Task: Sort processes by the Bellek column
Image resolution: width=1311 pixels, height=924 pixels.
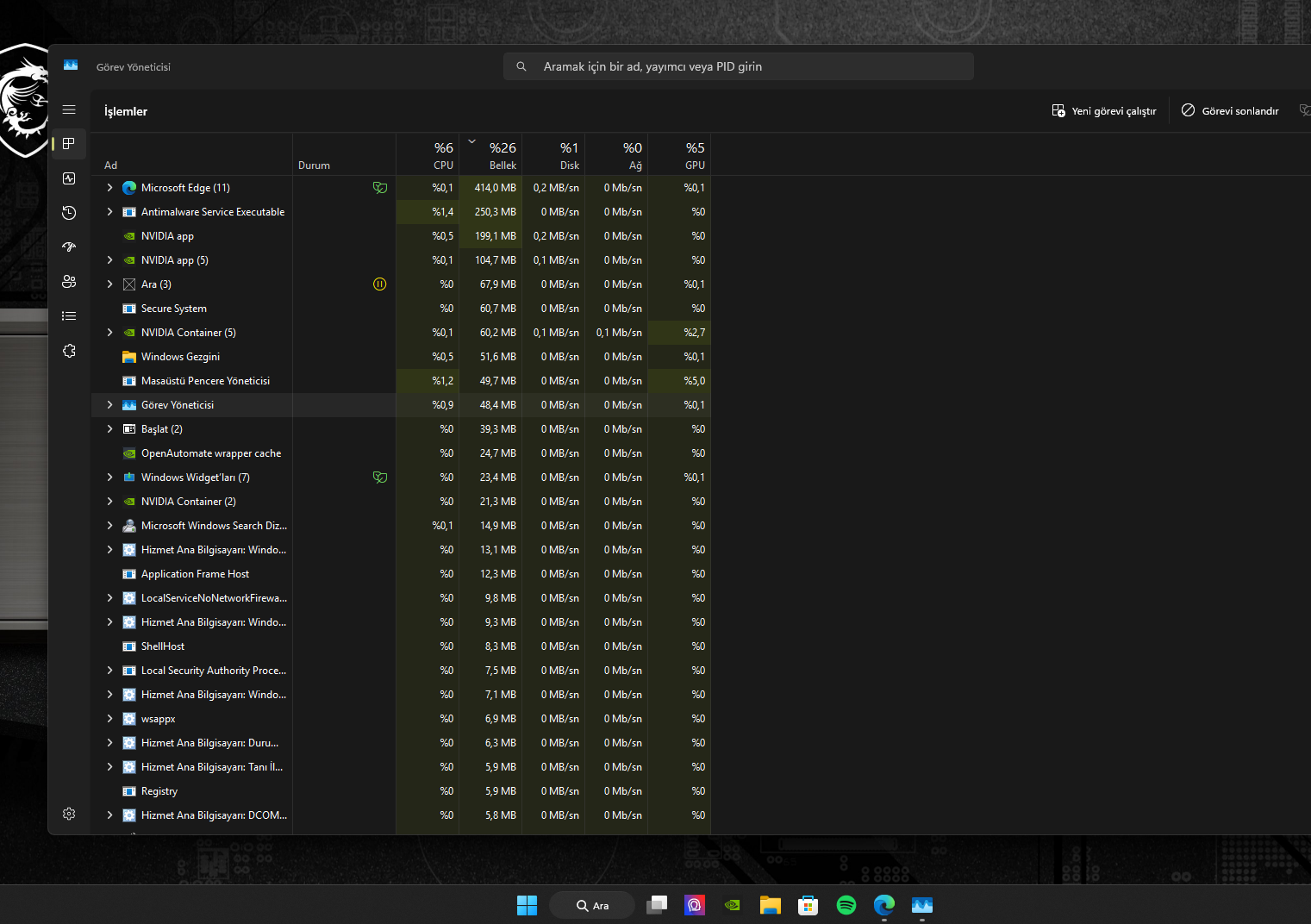Action: [x=490, y=155]
